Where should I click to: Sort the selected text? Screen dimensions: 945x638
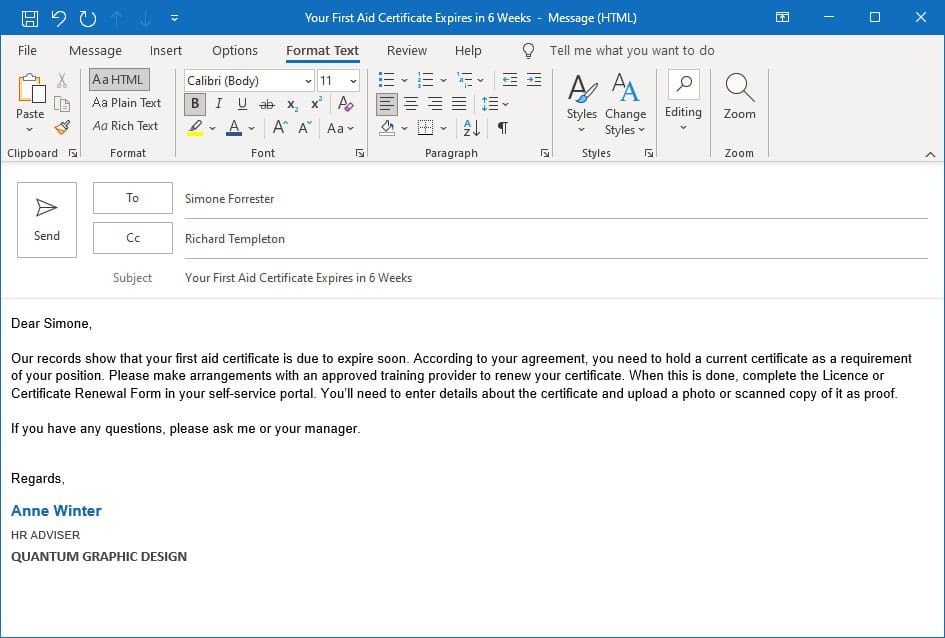point(471,128)
